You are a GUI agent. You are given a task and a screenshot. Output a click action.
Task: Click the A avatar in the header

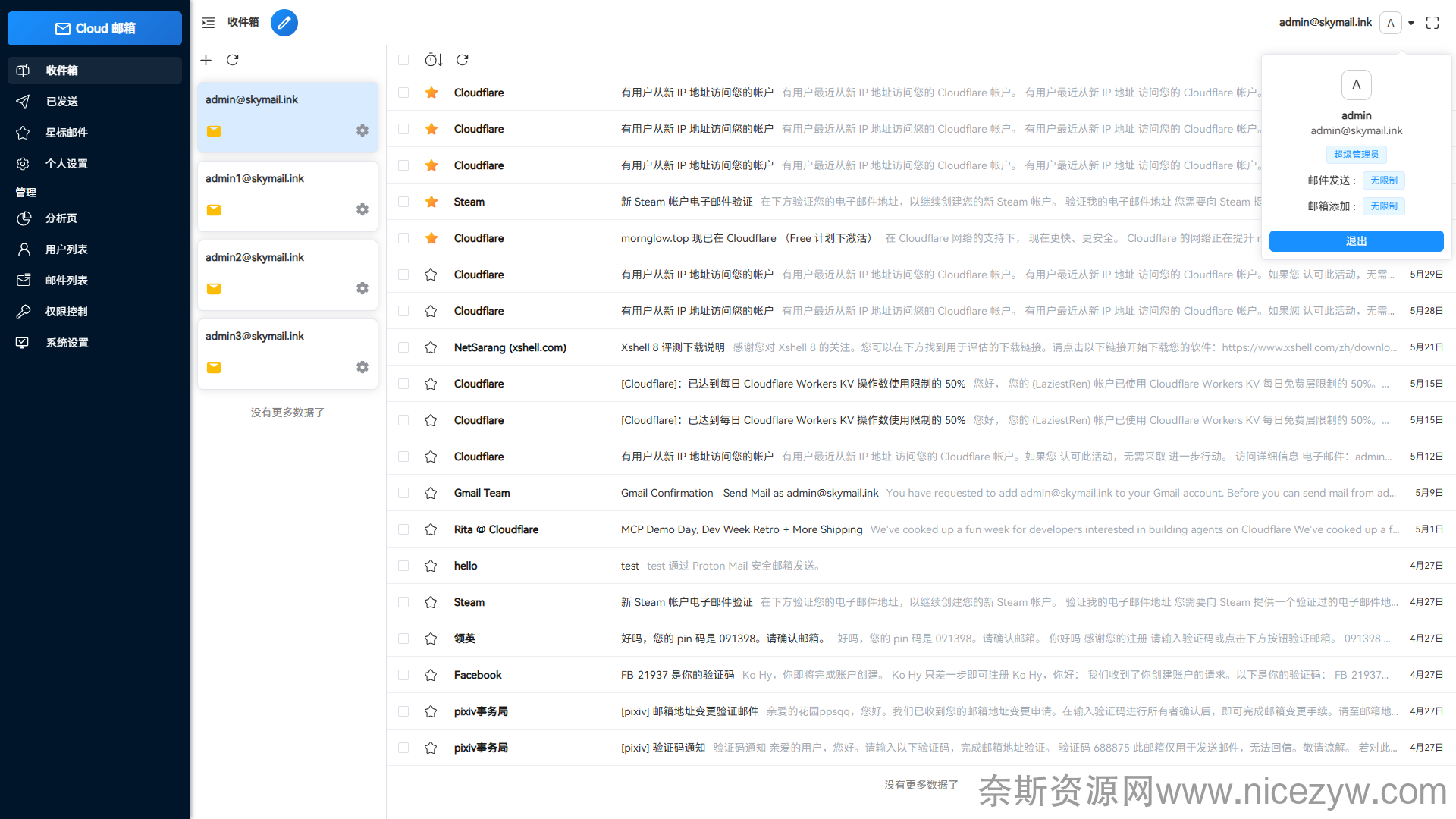(1390, 23)
